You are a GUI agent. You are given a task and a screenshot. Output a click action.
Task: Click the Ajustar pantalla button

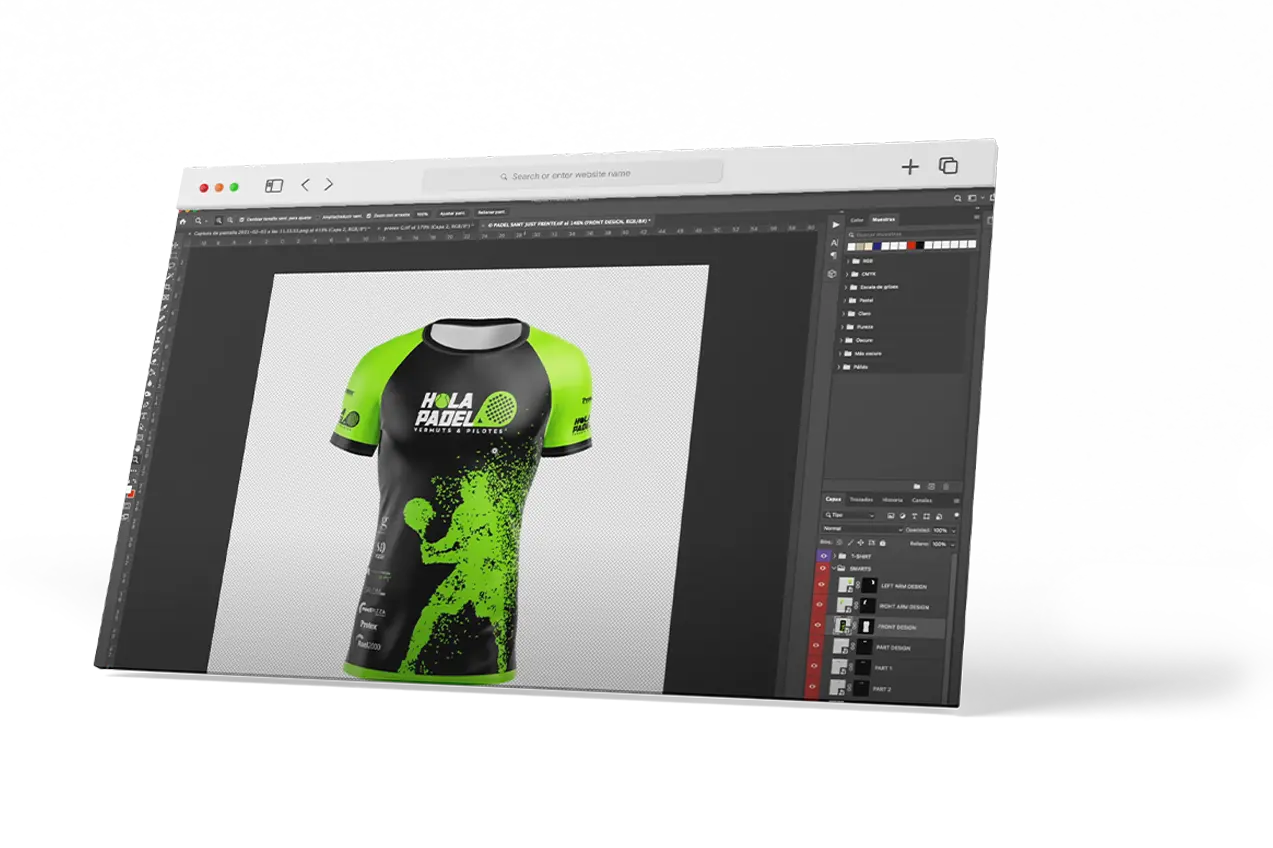click(453, 214)
